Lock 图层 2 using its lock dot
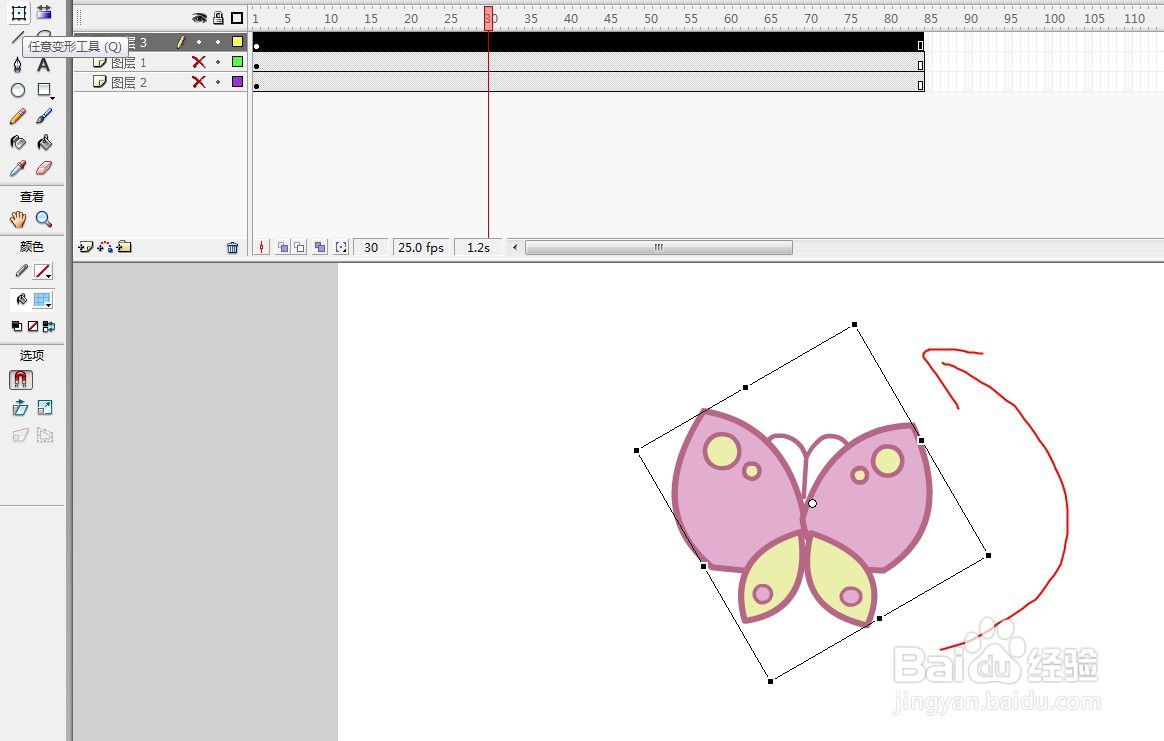Viewport: 1164px width, 741px height. click(218, 82)
